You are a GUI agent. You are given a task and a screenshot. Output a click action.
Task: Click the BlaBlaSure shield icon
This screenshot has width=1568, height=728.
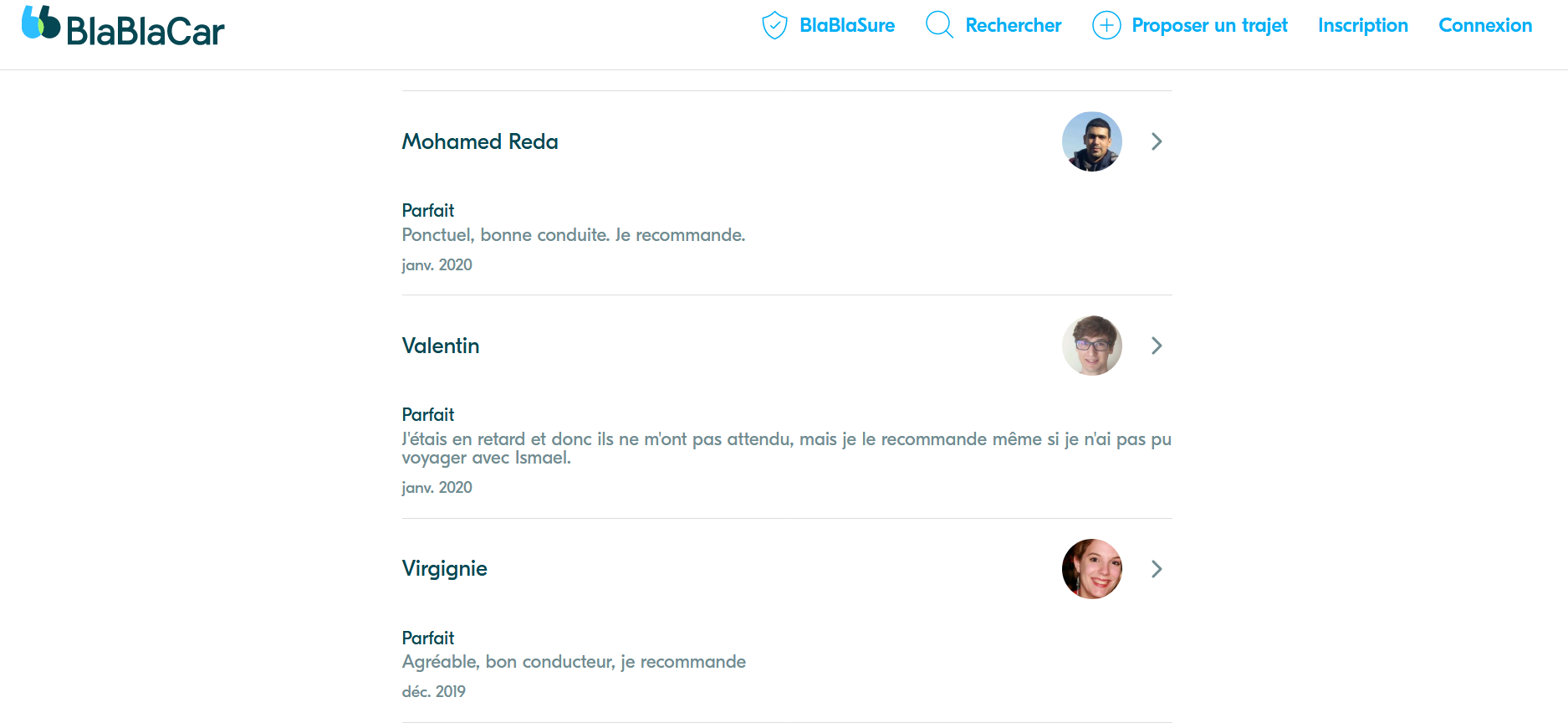click(774, 25)
